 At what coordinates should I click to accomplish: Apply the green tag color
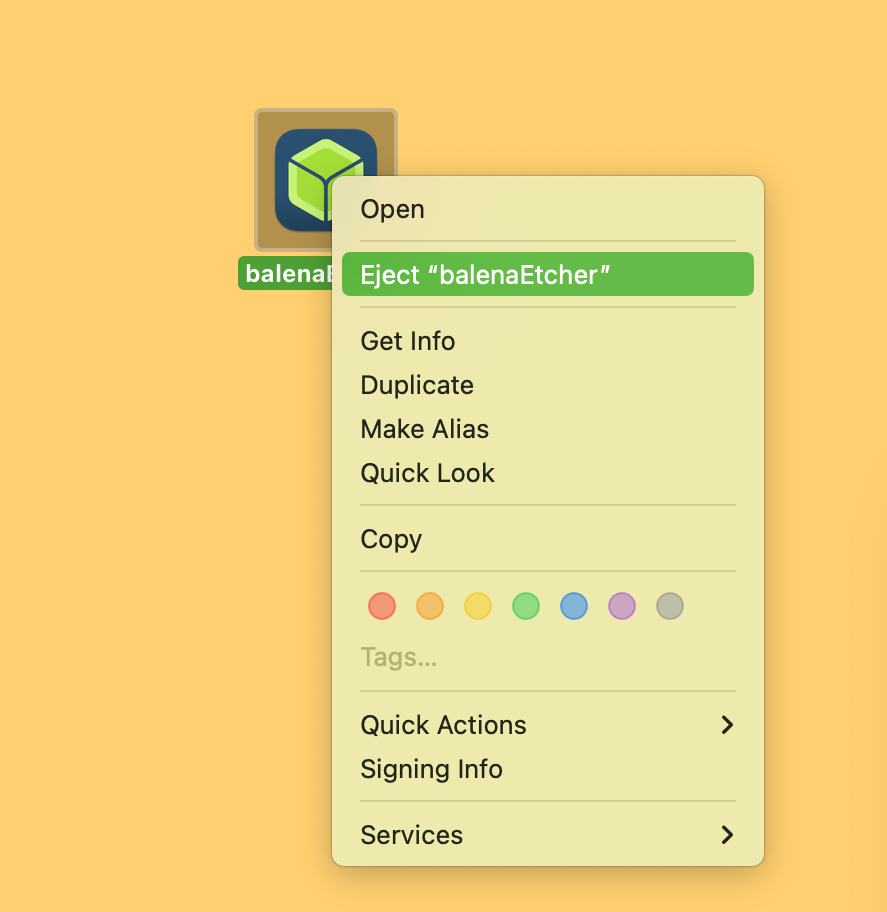pos(526,606)
